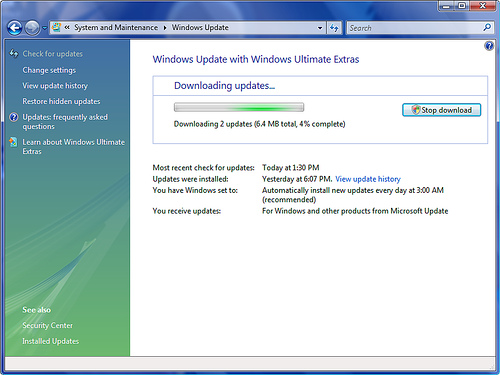Viewport: 500px width, 375px height.
Task: Click the Back navigation arrow button
Action: click(x=15, y=28)
